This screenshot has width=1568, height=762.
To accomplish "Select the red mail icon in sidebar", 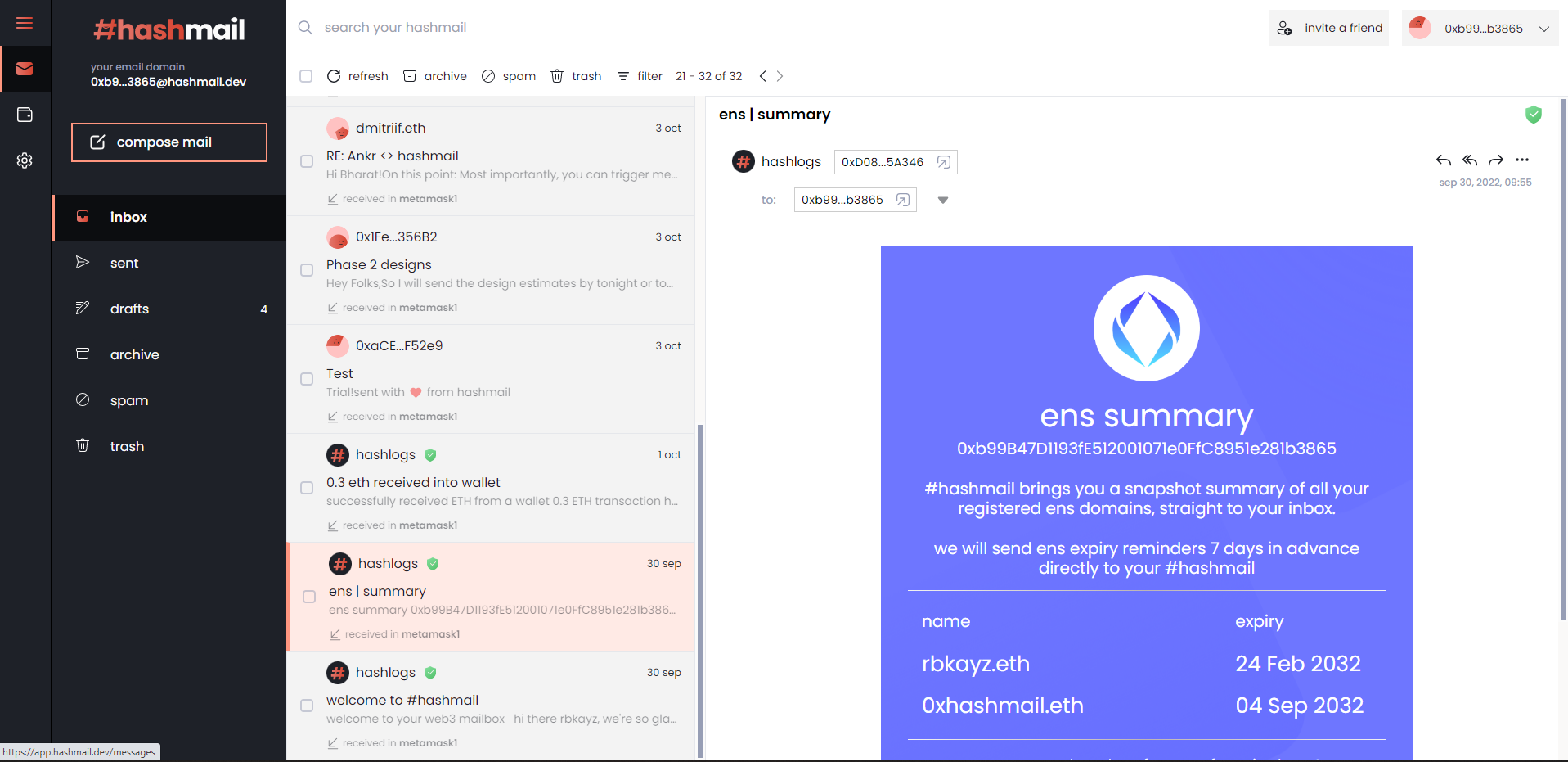I will coord(25,69).
